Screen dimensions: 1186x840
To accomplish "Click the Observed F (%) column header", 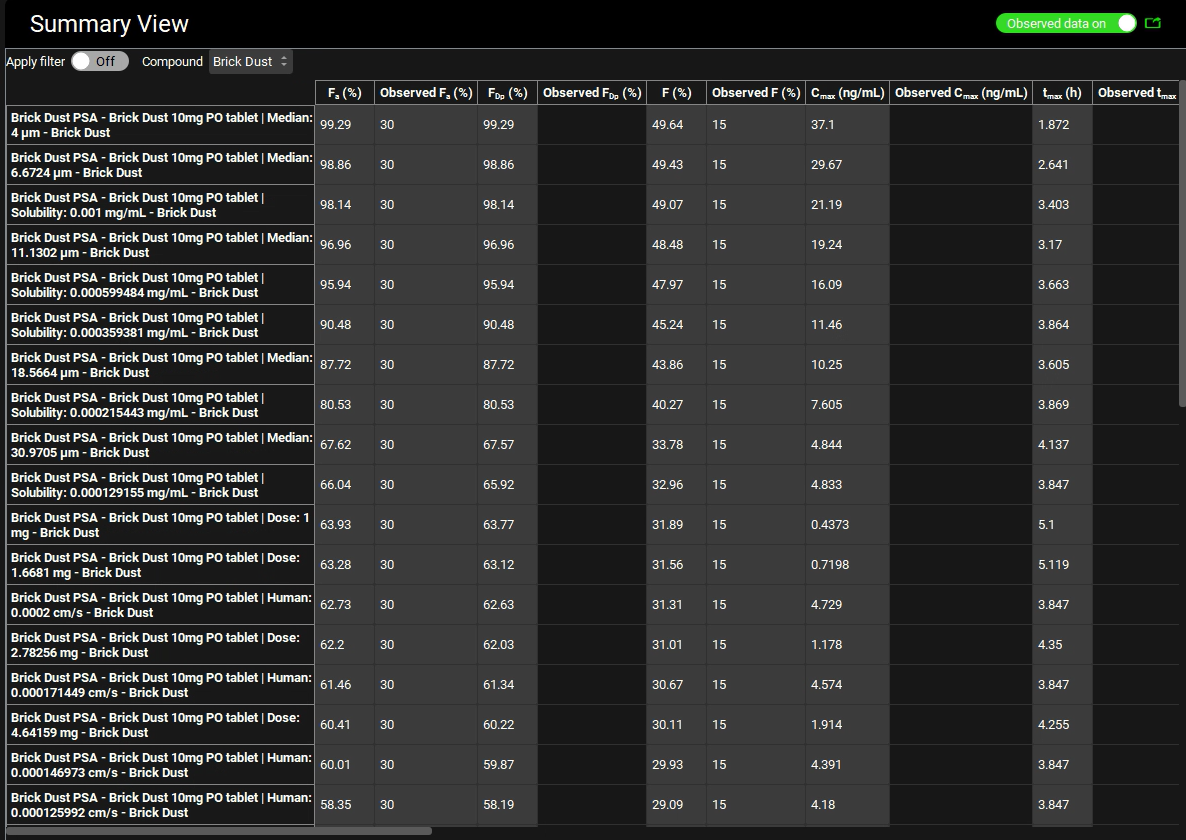I will tap(756, 93).
